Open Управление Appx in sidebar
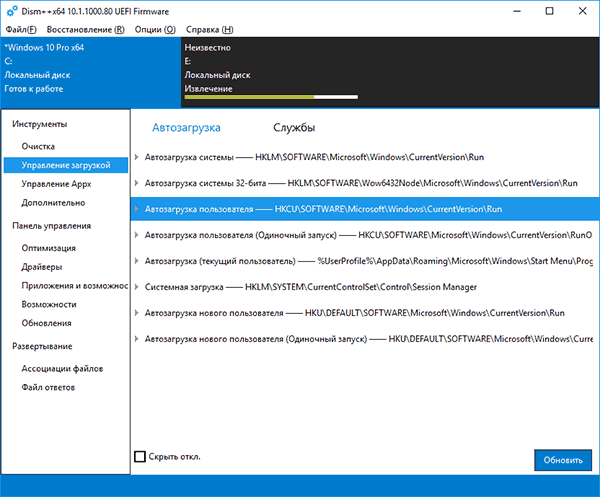Viewport: 600px width, 497px height. (x=56, y=184)
